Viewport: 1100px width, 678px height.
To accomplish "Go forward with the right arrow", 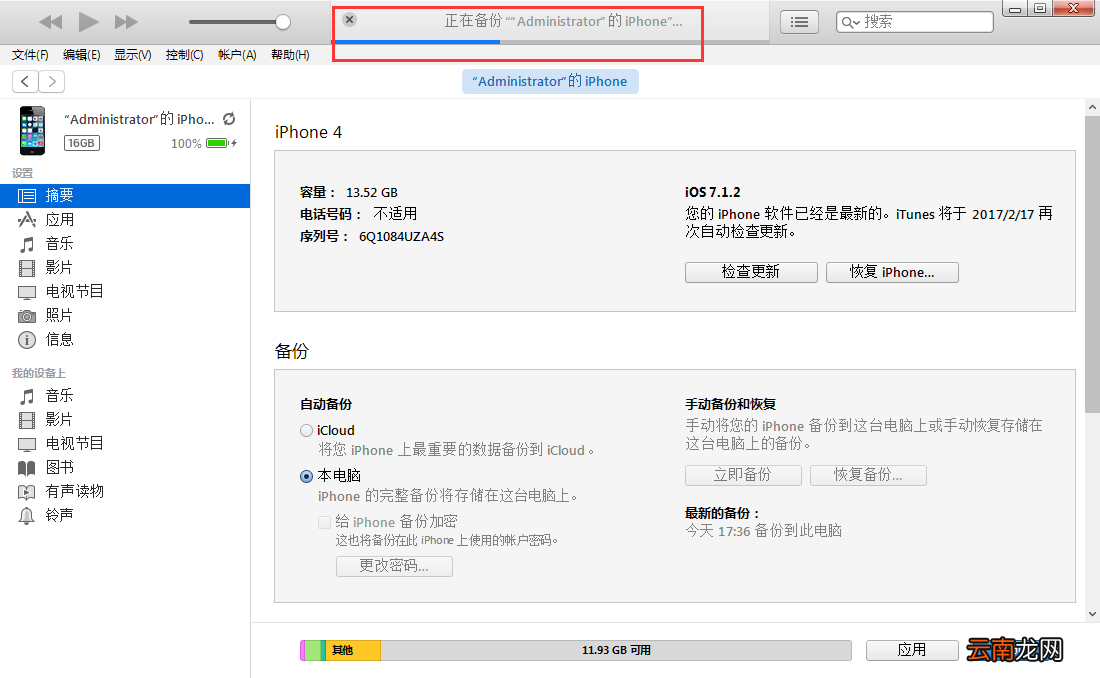I will click(52, 81).
